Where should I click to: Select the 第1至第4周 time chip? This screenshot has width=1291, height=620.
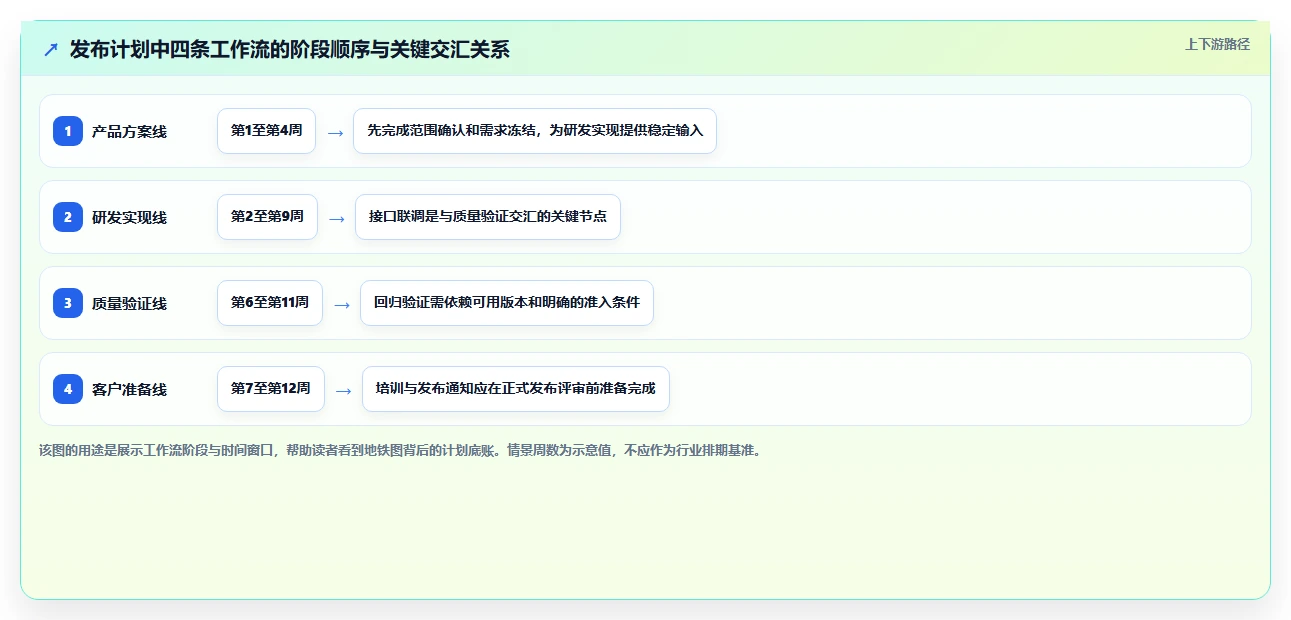[x=266, y=131]
